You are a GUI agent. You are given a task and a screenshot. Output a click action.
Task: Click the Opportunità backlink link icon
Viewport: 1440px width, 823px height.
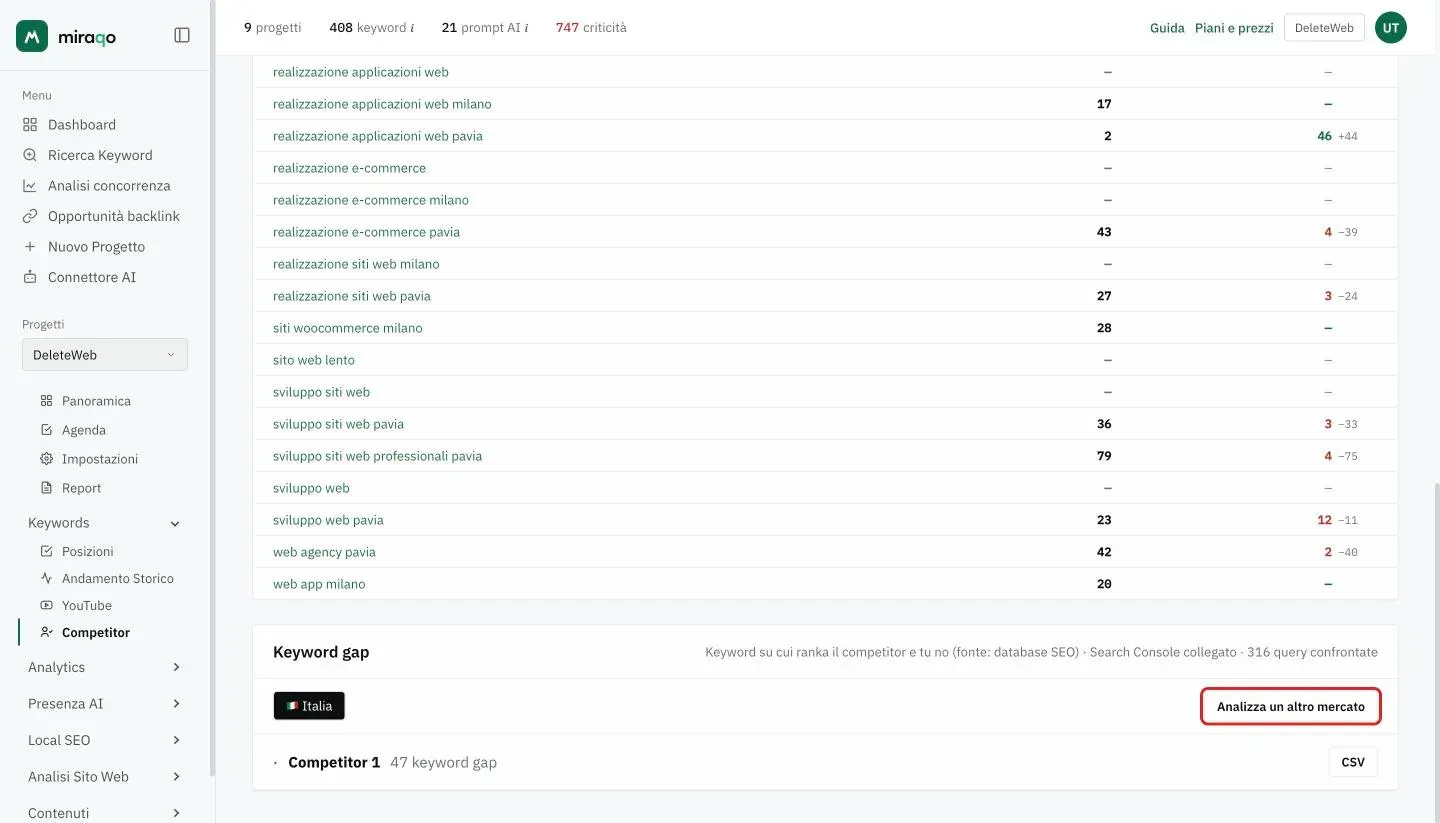[x=30, y=216]
